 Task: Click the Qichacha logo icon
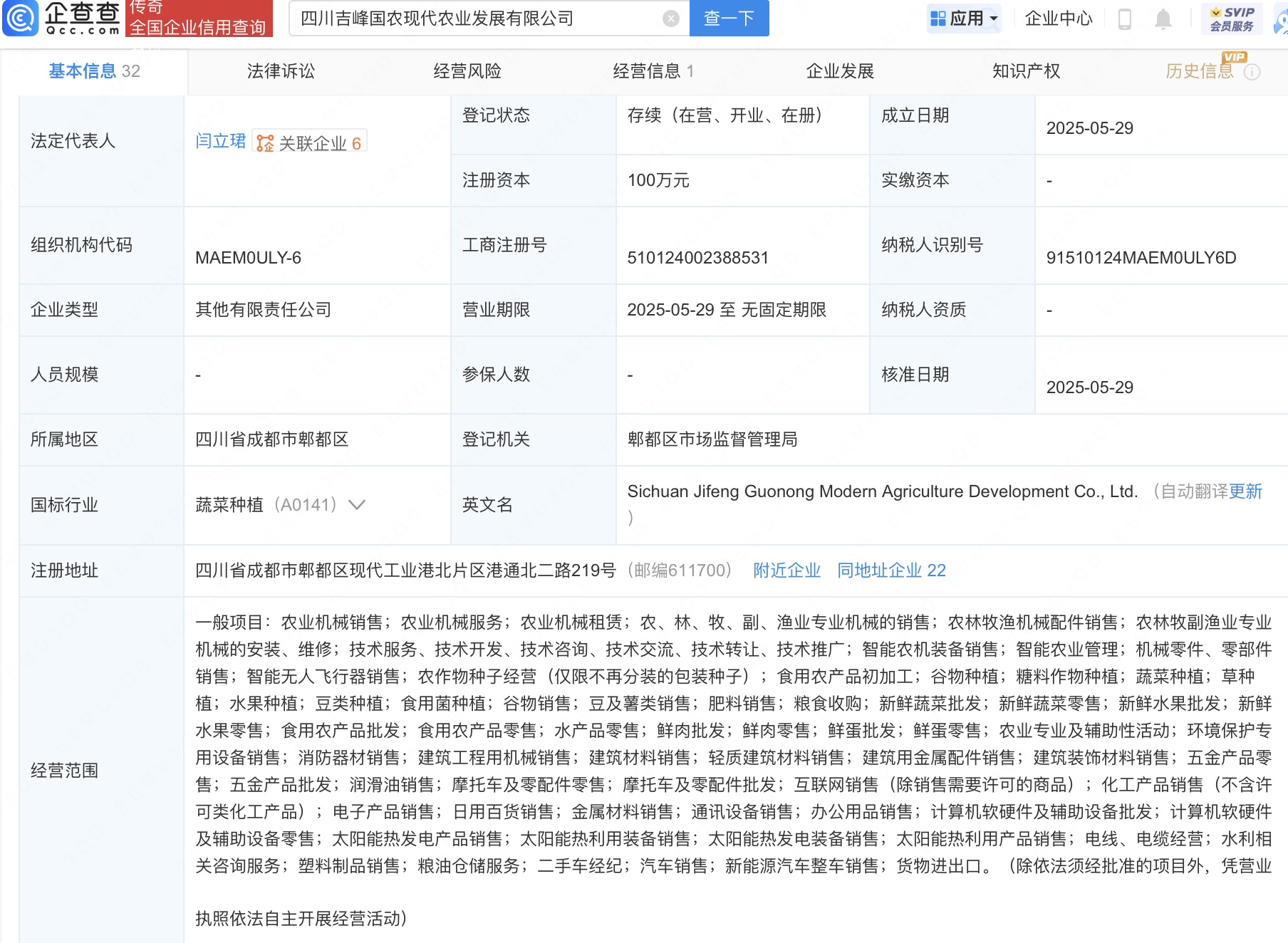point(21,19)
